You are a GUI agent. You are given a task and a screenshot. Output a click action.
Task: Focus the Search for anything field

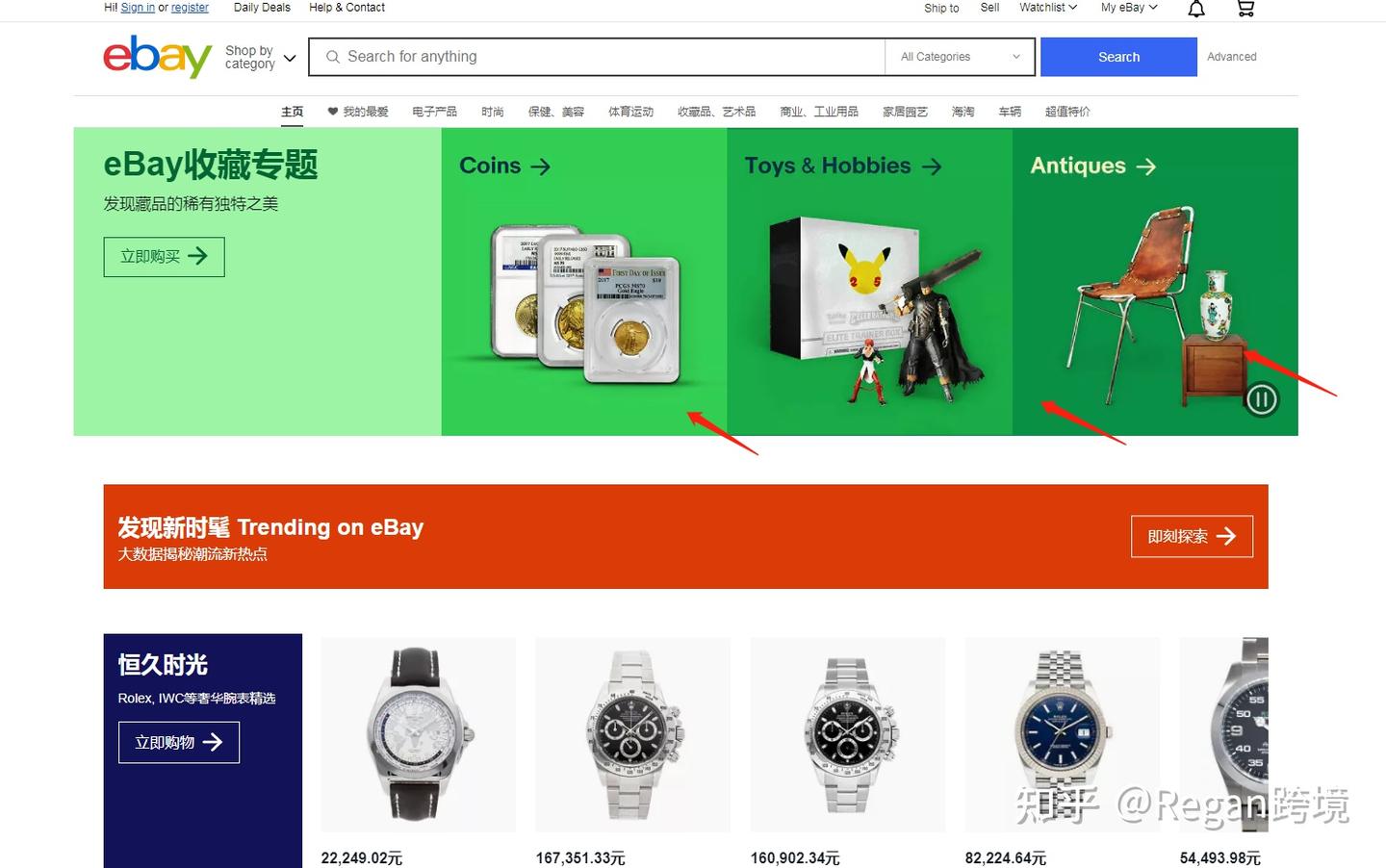[x=597, y=57]
